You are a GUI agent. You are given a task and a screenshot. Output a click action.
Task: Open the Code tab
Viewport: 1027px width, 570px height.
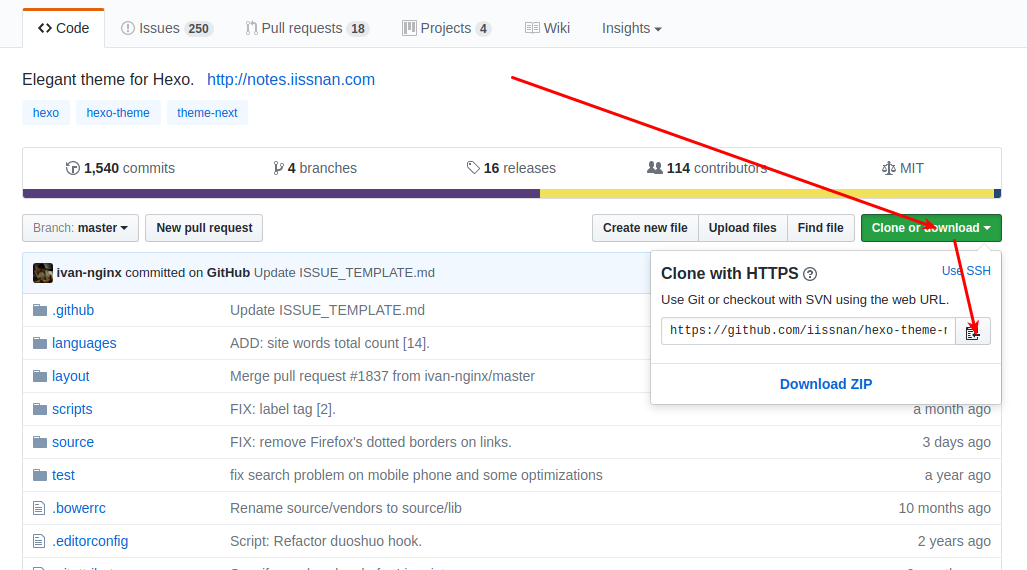(64, 28)
